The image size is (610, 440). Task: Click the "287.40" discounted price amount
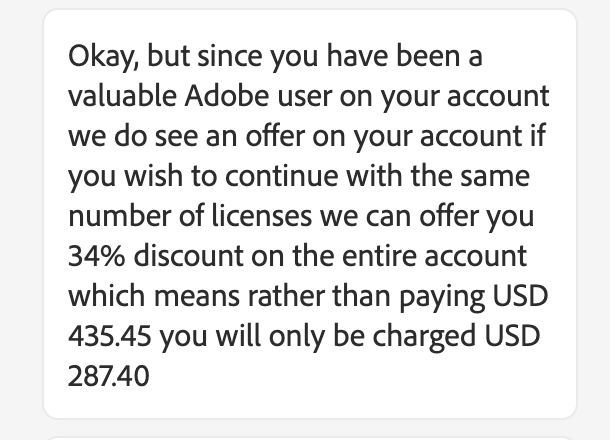point(108,376)
